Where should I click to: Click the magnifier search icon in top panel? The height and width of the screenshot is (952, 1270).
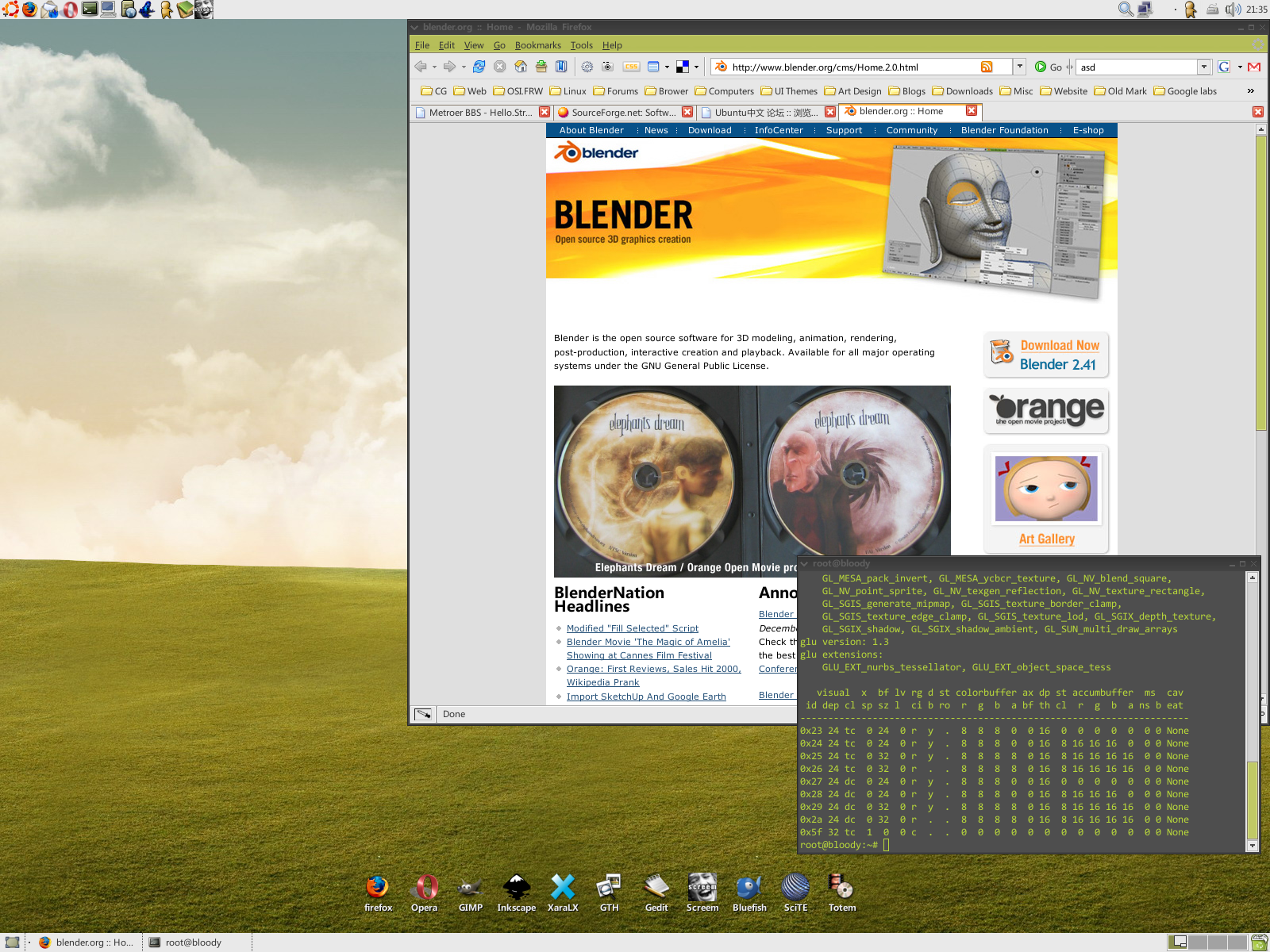point(1126,9)
